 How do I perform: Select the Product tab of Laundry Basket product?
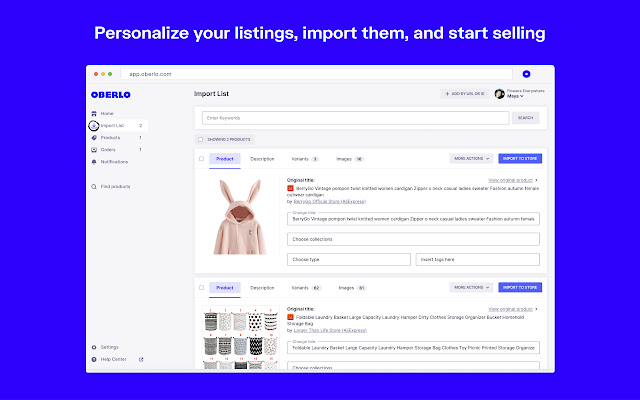point(224,288)
